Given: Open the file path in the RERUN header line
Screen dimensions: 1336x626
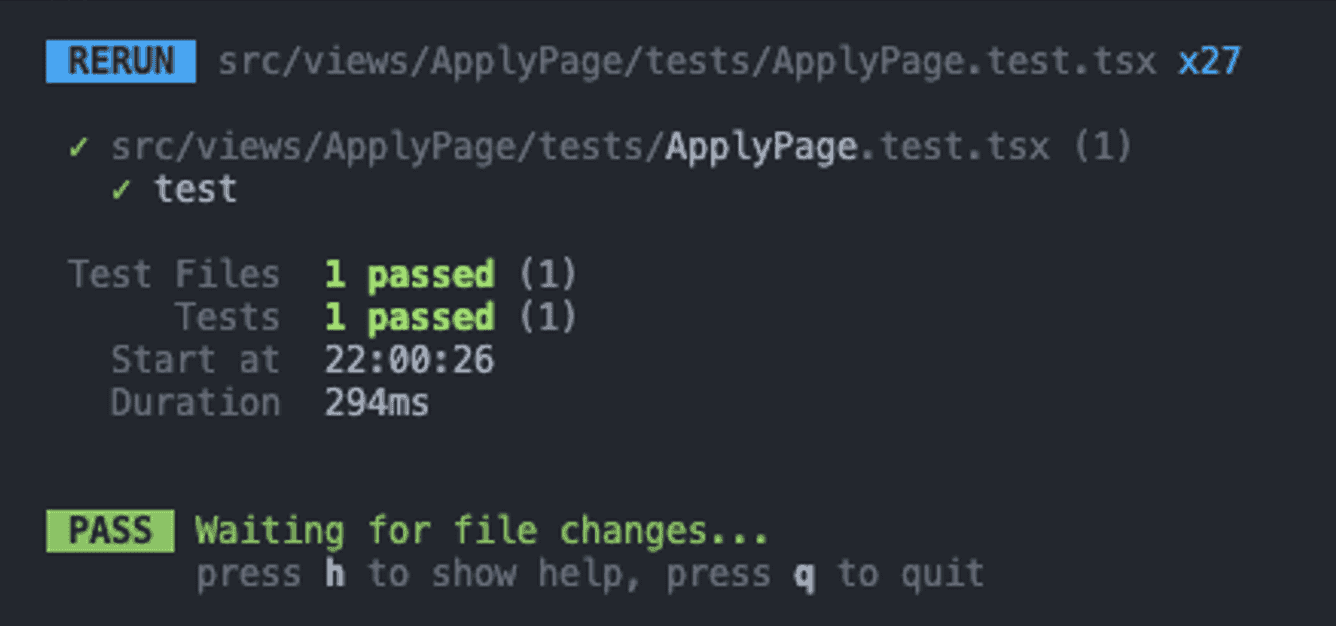Looking at the screenshot, I should point(687,62).
